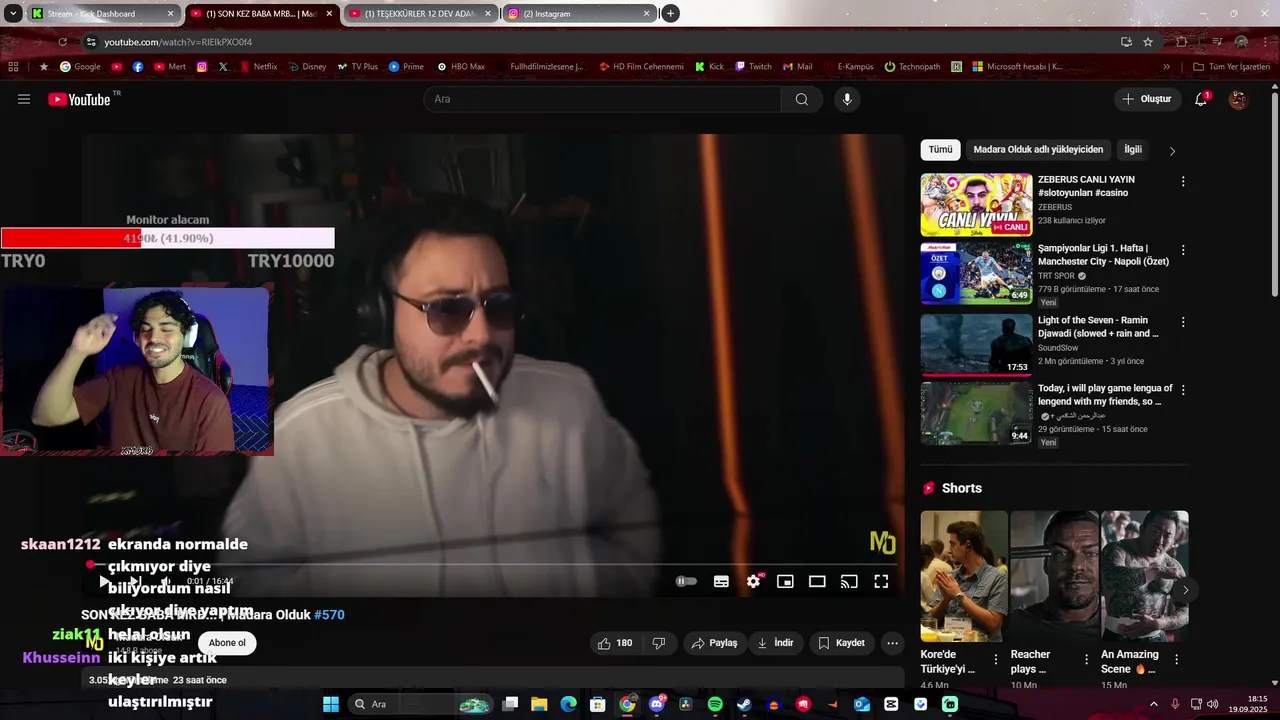1280x720 pixels.
Task: Open options for ZEBERUS CANLI YAYIN video
Action: (1183, 182)
